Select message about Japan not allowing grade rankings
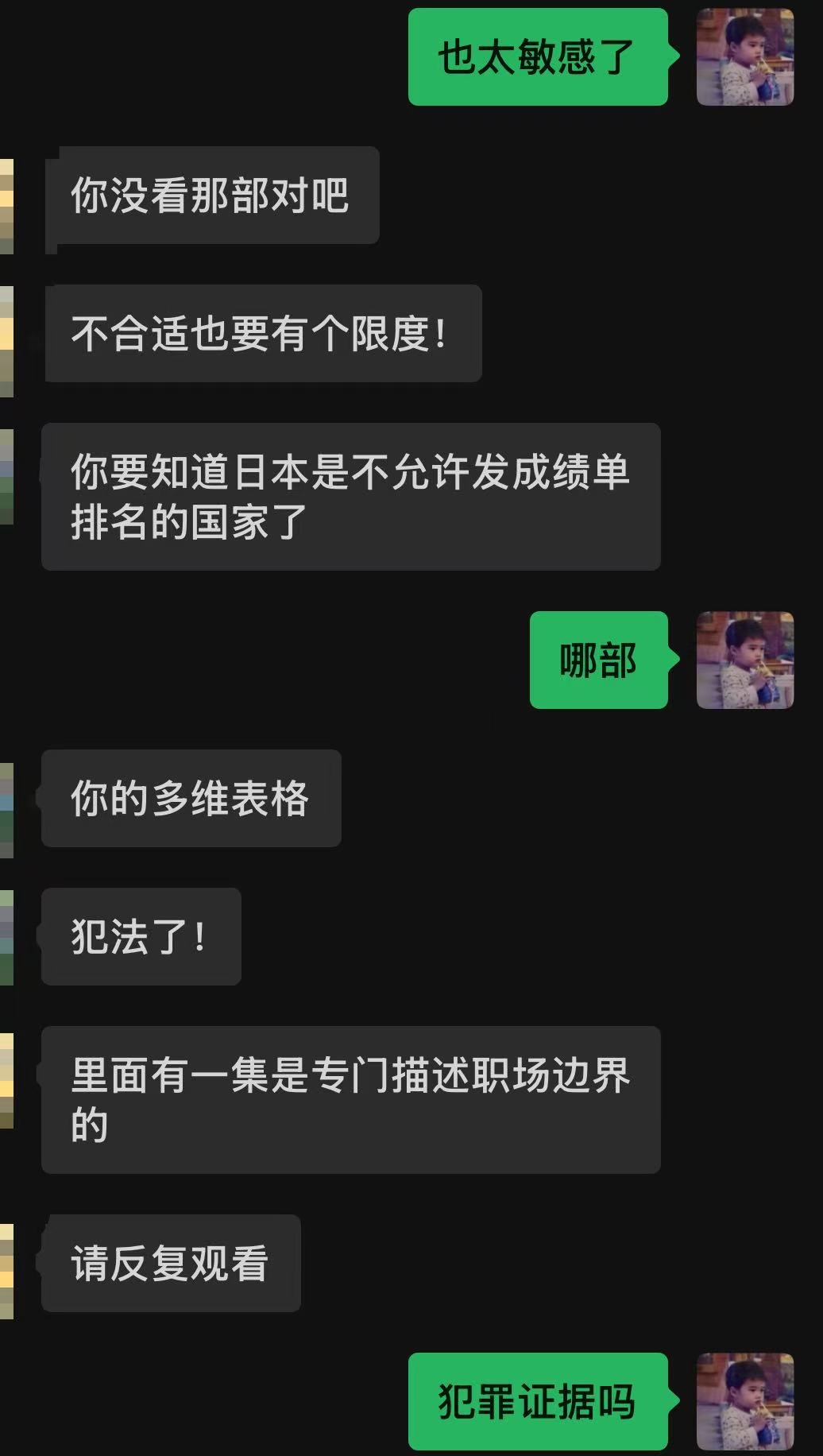The width and height of the screenshot is (823, 1456). (351, 497)
